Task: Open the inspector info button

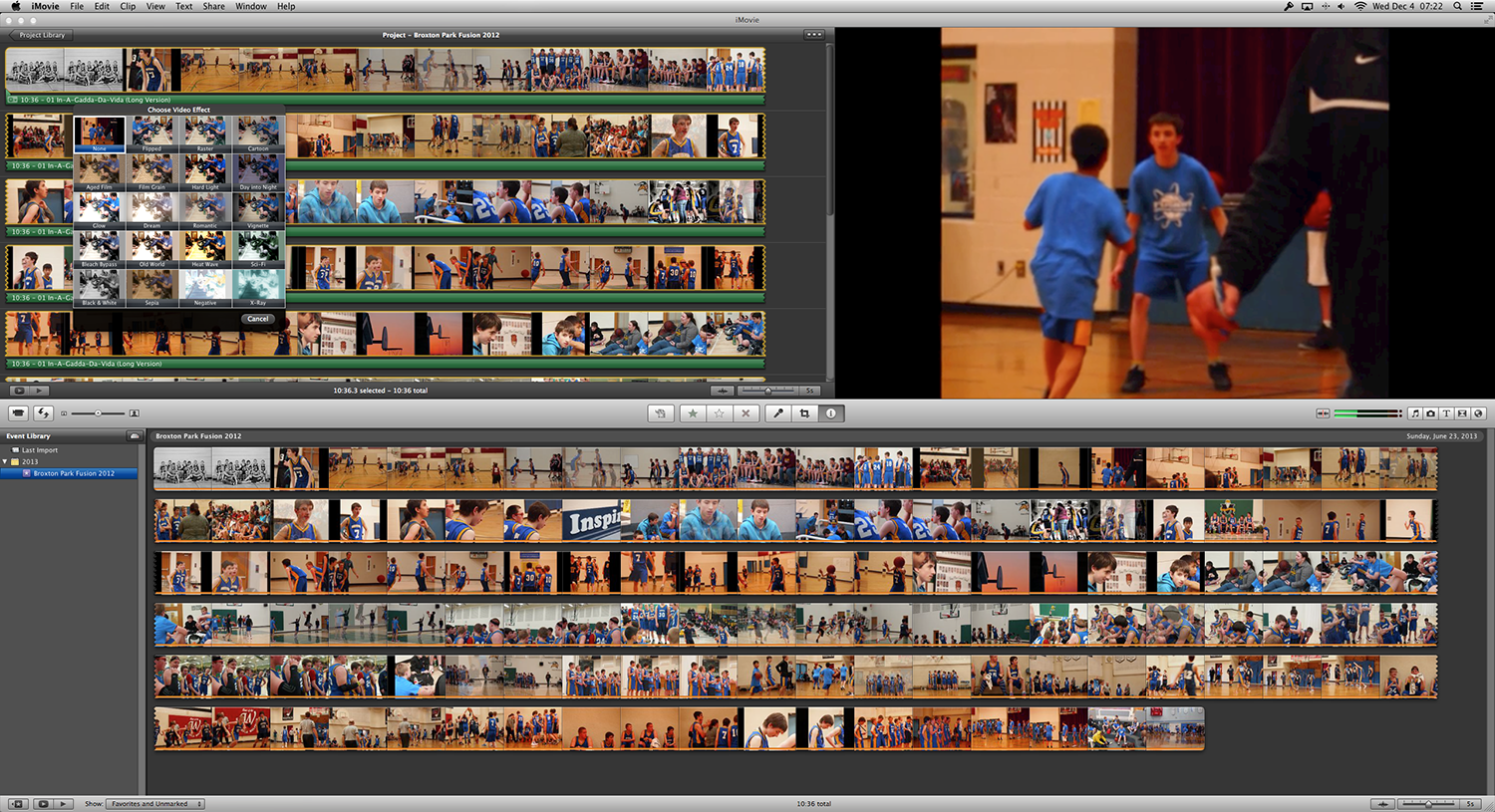Action: click(831, 413)
